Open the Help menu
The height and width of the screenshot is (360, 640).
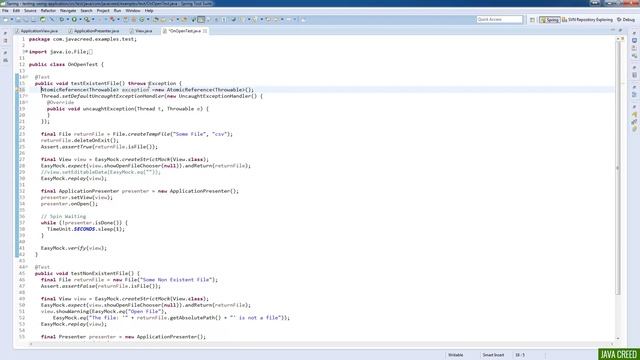pos(149,11)
